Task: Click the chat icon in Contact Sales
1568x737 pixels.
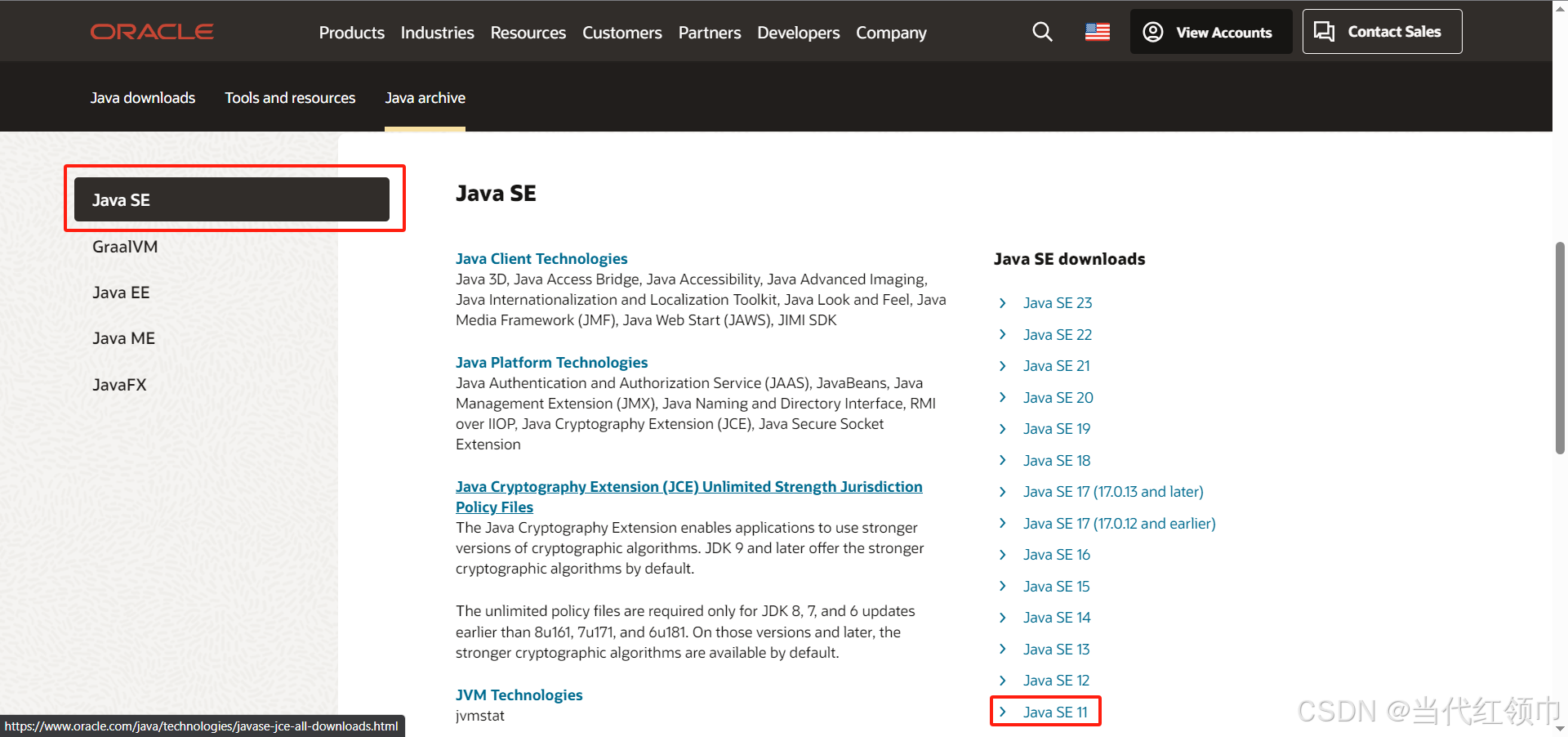Action: click(x=1324, y=32)
